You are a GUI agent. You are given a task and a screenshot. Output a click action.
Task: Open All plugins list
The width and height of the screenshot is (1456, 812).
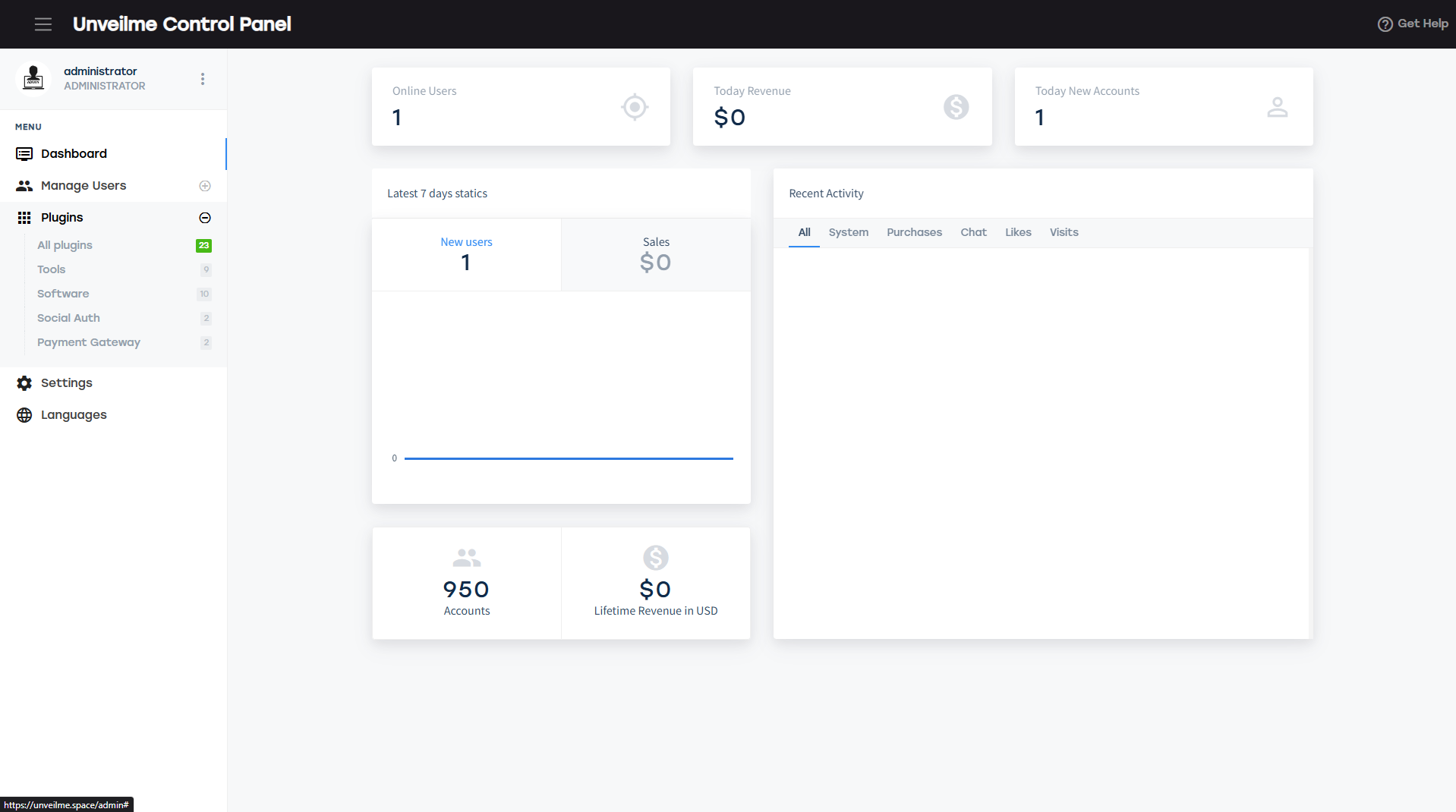(65, 245)
